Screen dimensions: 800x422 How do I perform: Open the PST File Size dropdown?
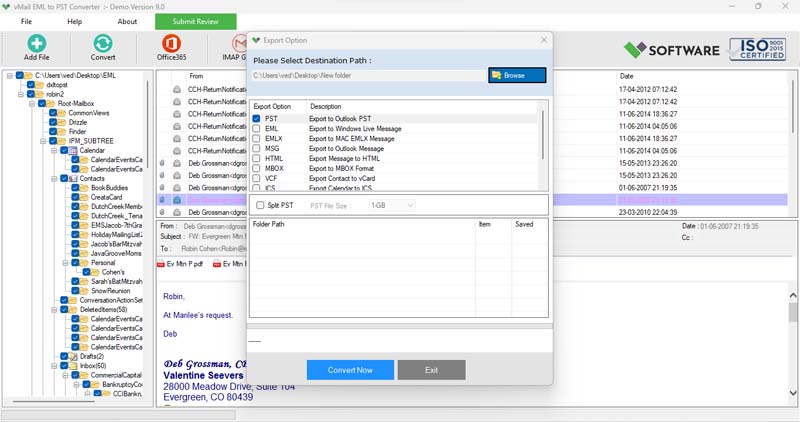[x=392, y=205]
